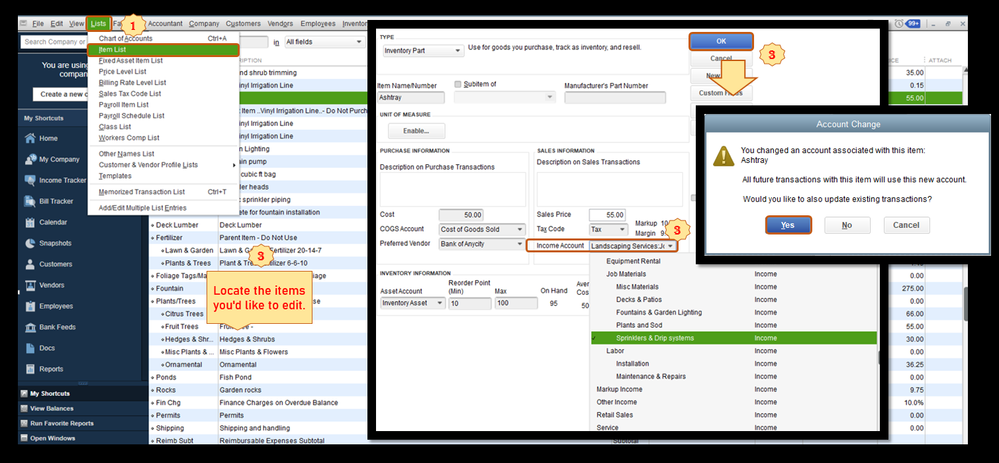Open the My Company shortcut icon
The image size is (999, 463).
[x=30, y=159]
